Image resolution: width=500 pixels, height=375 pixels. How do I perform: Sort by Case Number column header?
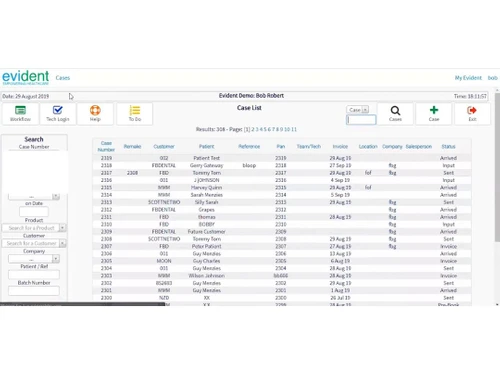pos(106,146)
